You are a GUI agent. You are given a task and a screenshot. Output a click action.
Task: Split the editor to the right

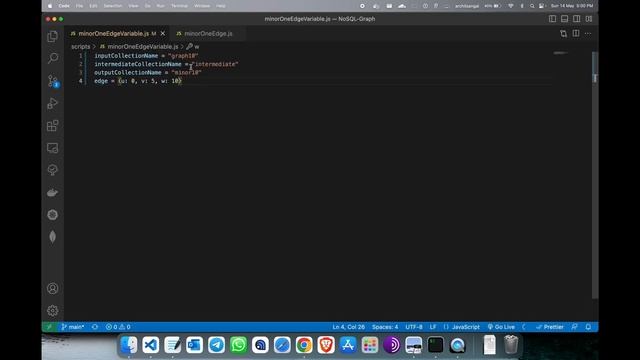[x=576, y=33]
